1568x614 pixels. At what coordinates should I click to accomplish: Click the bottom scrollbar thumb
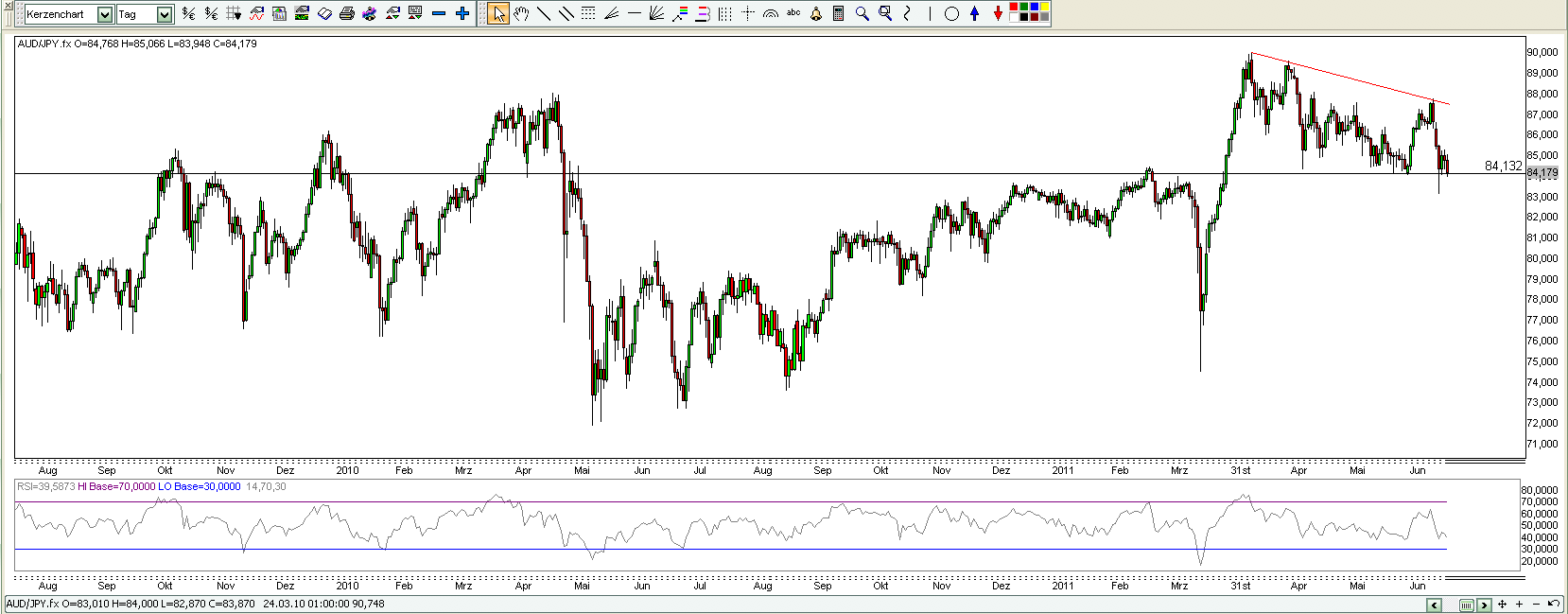[x=1466, y=605]
